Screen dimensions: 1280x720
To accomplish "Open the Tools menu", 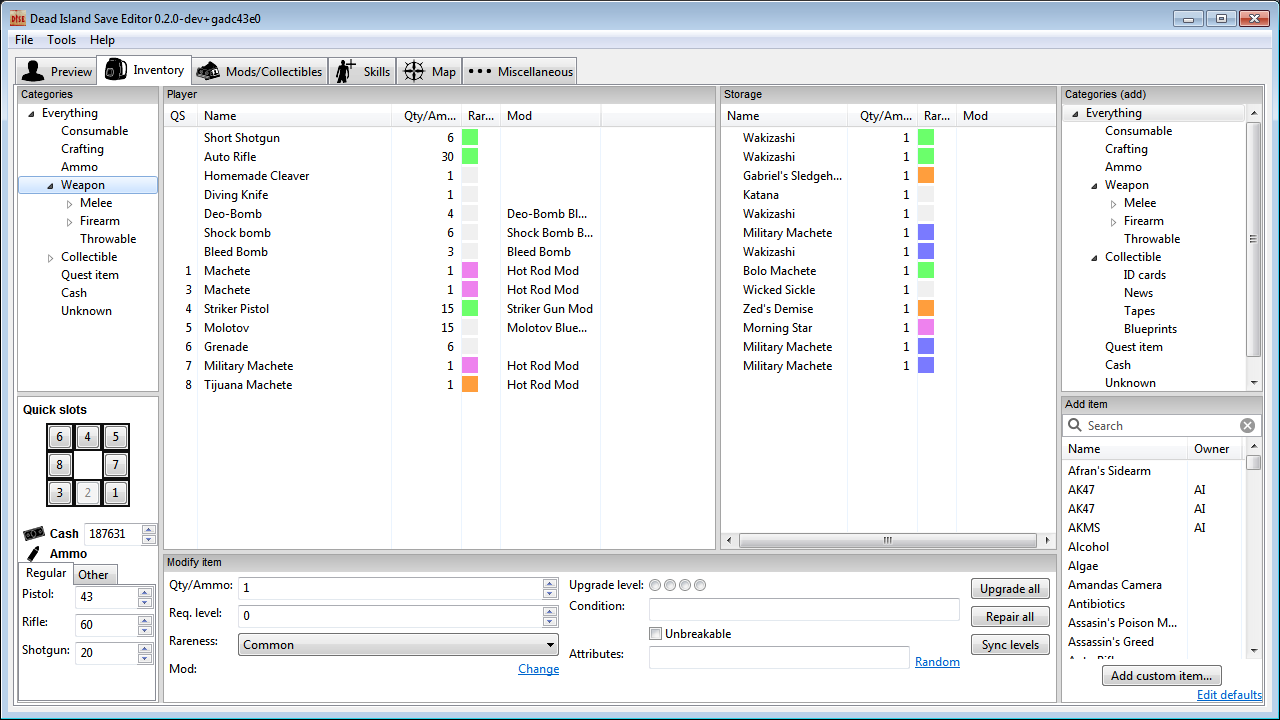I will pyautogui.click(x=62, y=40).
